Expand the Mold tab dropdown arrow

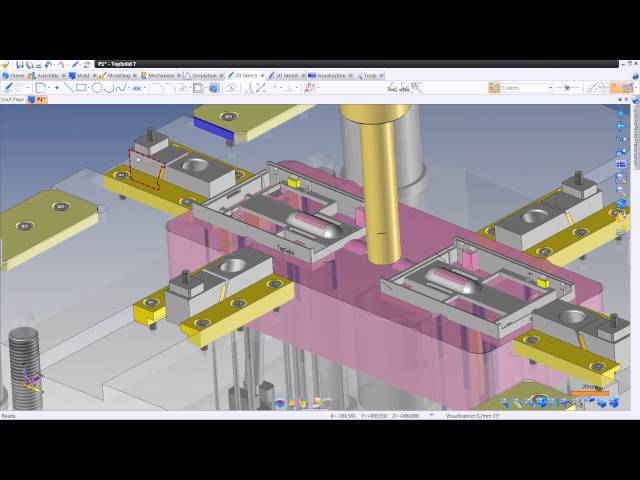tap(95, 75)
